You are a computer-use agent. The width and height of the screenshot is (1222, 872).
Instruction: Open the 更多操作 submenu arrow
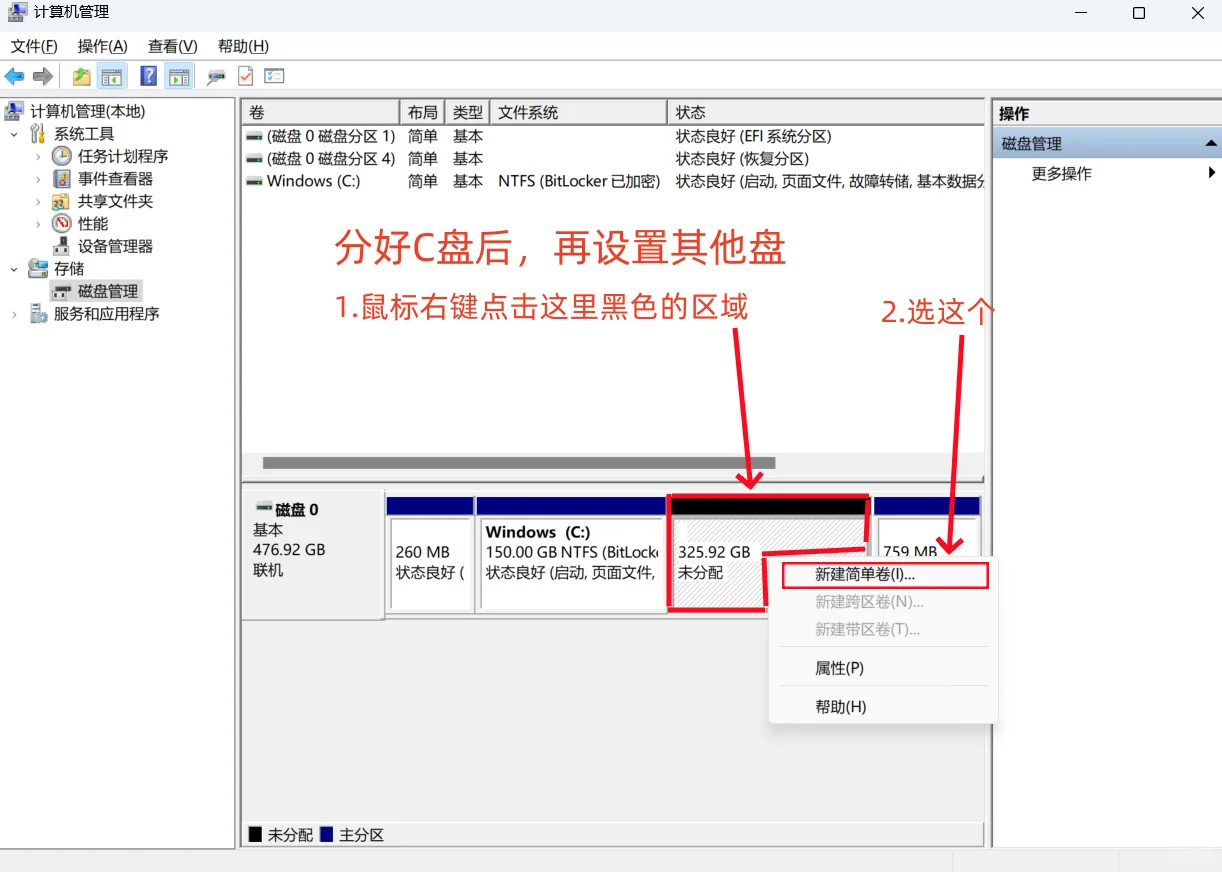(x=1212, y=172)
